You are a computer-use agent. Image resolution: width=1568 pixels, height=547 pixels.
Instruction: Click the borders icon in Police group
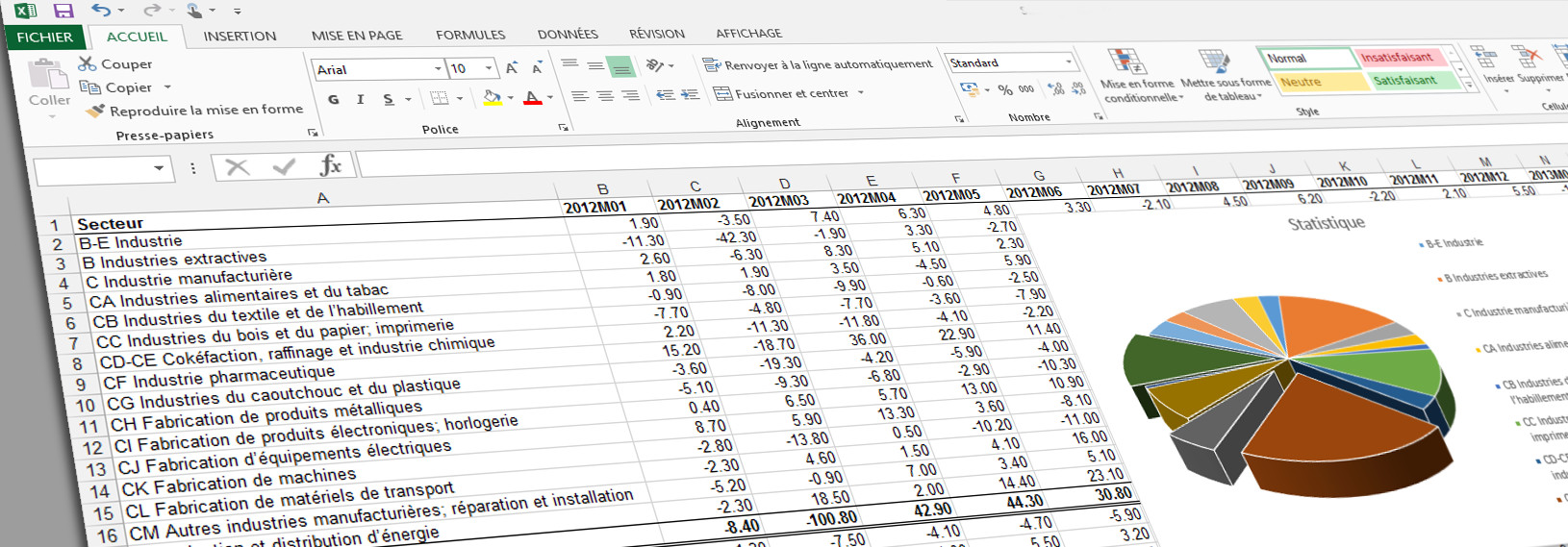coord(439,98)
